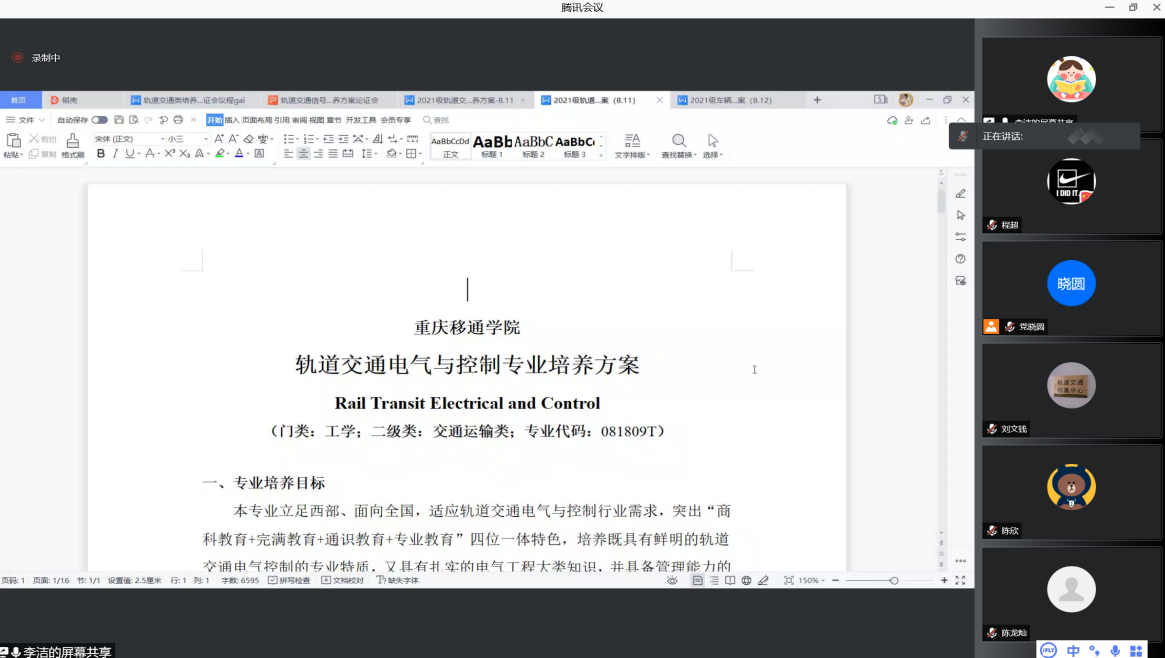Screen dimensions: 1165x658
Task: Apply the 标题 1 heading style
Action: click(492, 145)
